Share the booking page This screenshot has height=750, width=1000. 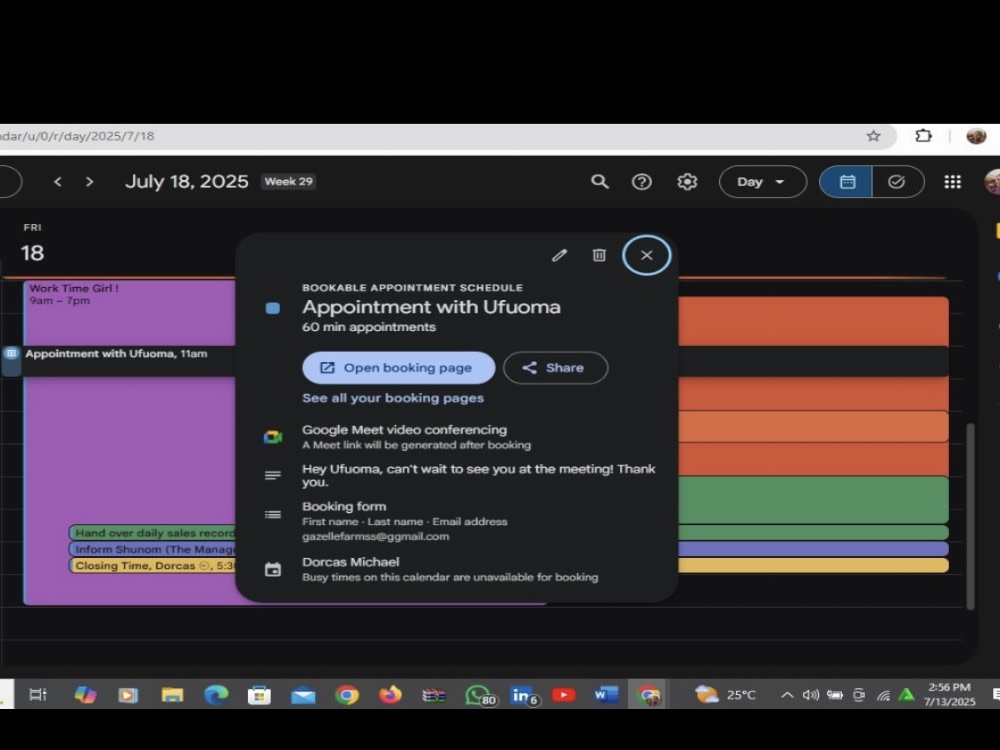555,368
